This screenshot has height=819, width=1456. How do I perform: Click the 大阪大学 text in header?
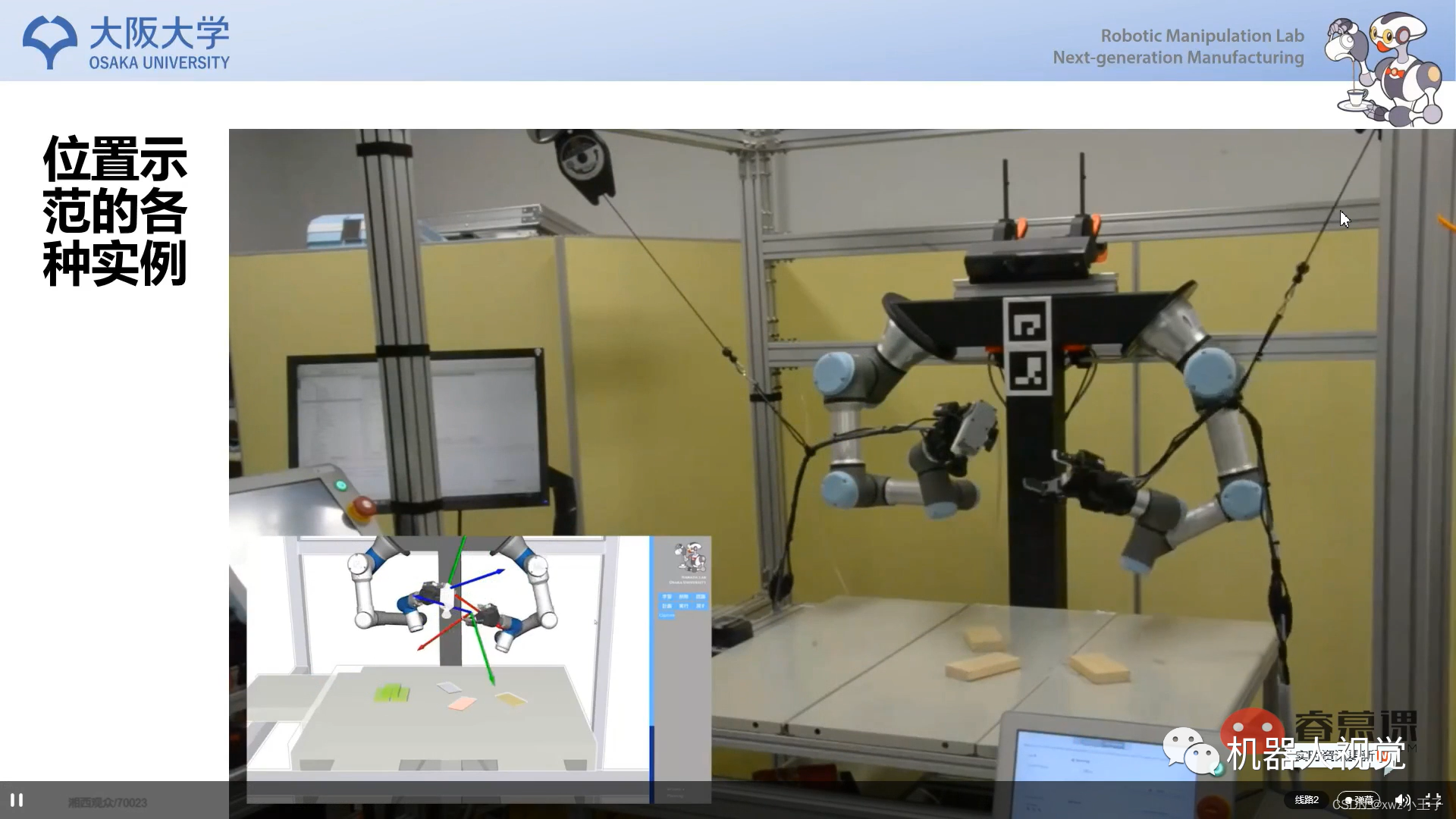click(159, 33)
